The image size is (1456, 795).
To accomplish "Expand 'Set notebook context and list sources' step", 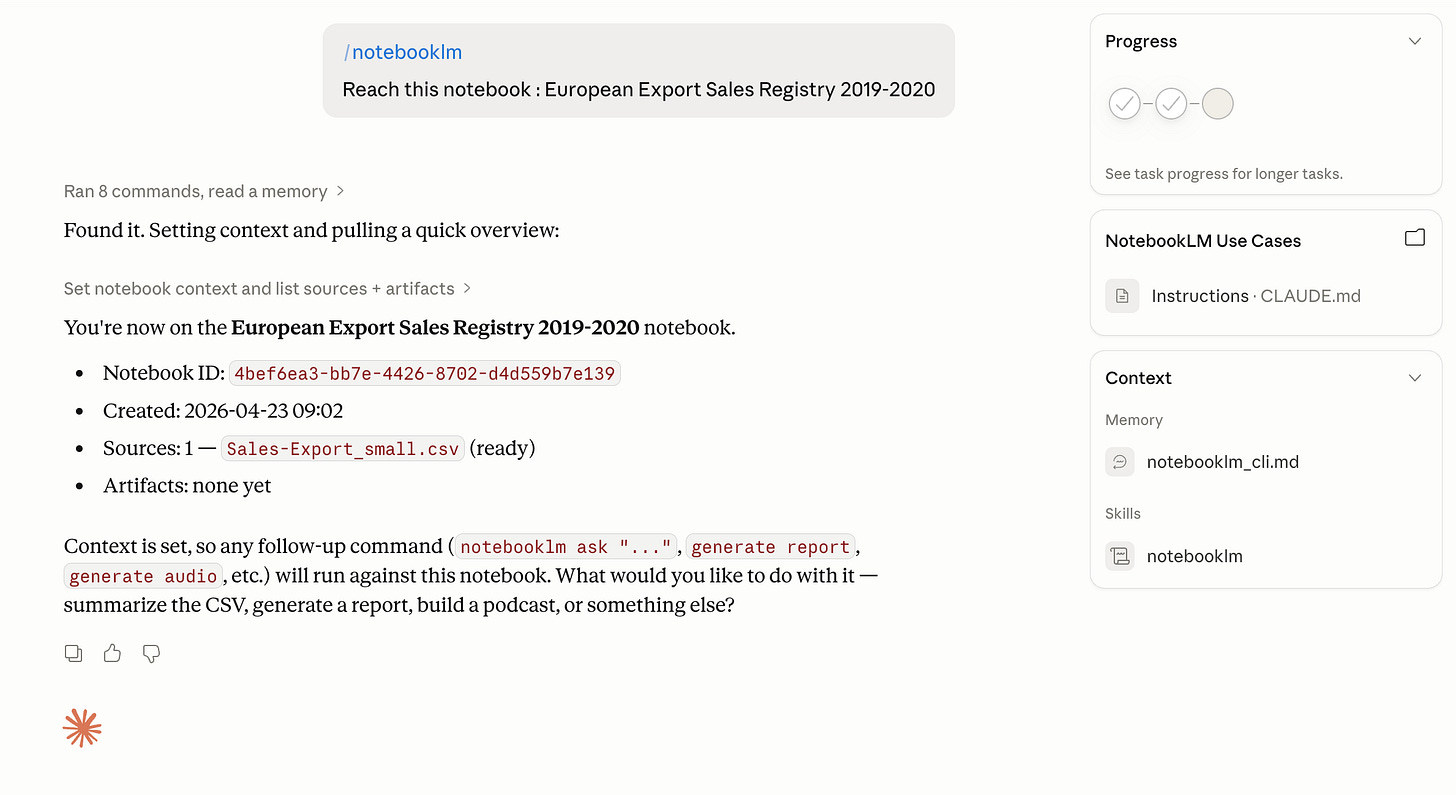I will tap(267, 288).
